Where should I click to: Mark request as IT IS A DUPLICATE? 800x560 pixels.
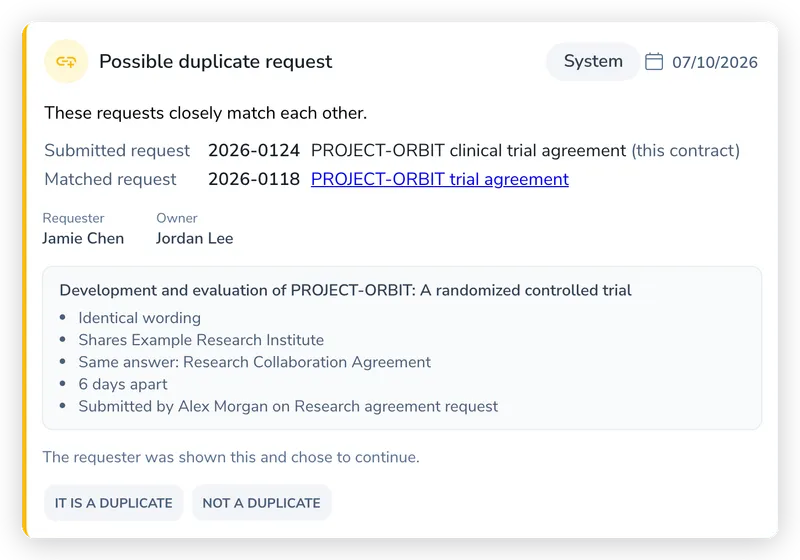pos(113,503)
